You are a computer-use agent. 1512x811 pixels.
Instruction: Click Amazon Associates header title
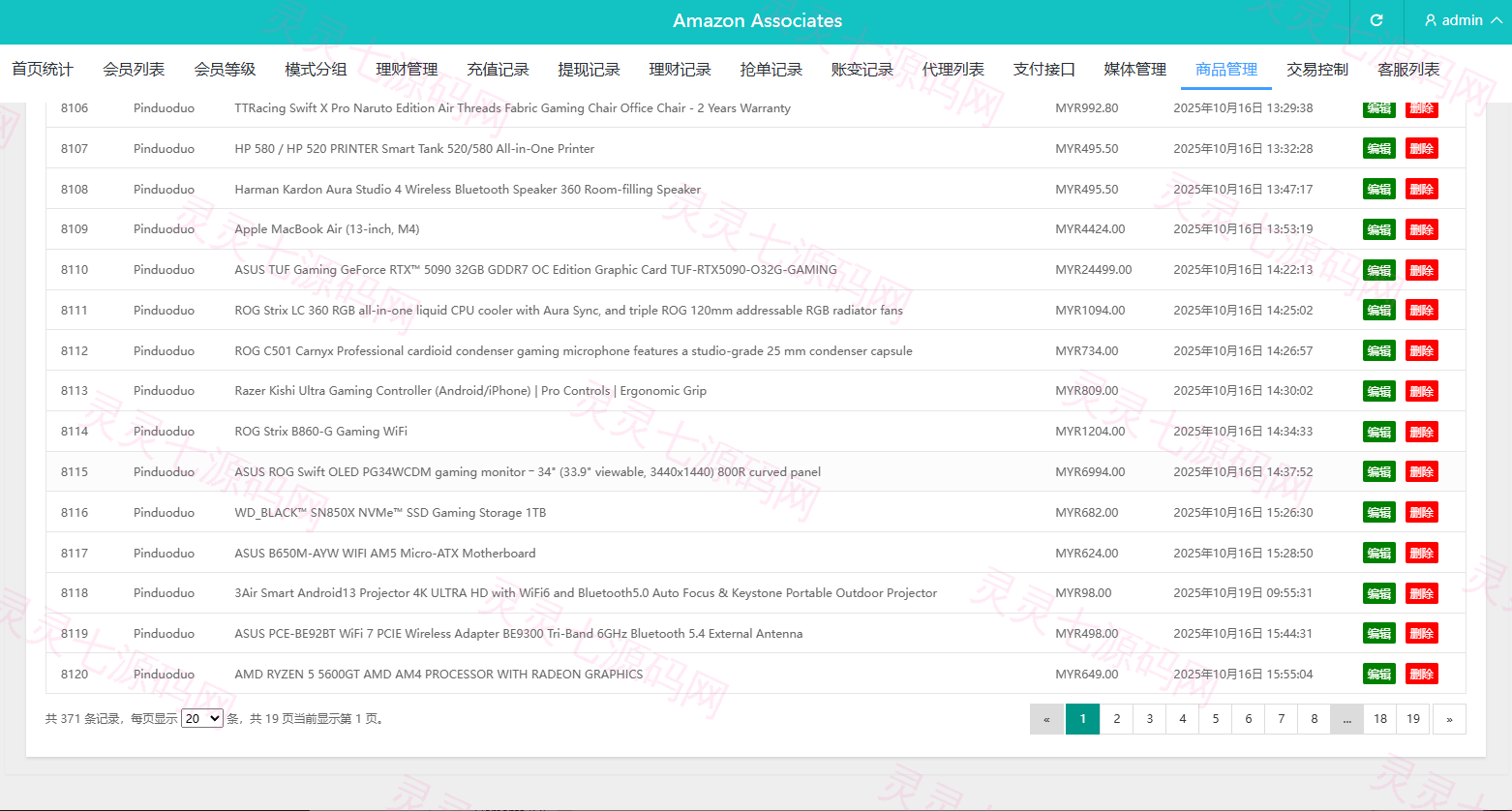click(758, 20)
